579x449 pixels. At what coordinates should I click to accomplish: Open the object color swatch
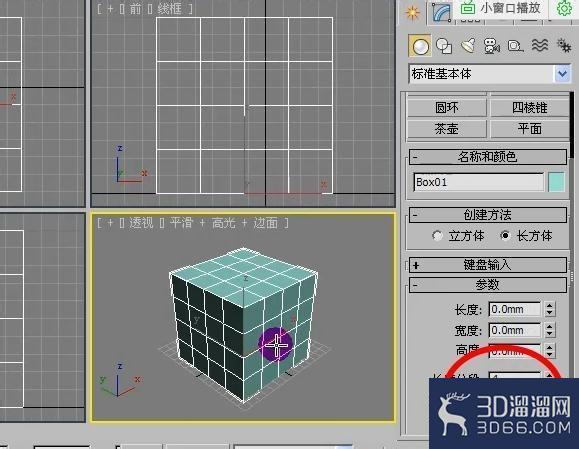click(x=556, y=182)
